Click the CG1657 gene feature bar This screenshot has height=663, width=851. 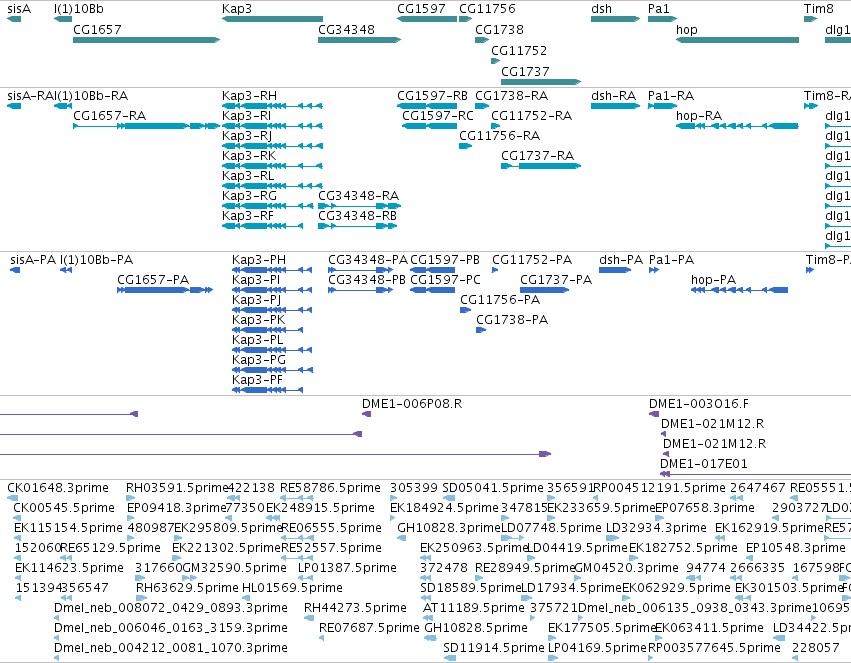pos(147,40)
